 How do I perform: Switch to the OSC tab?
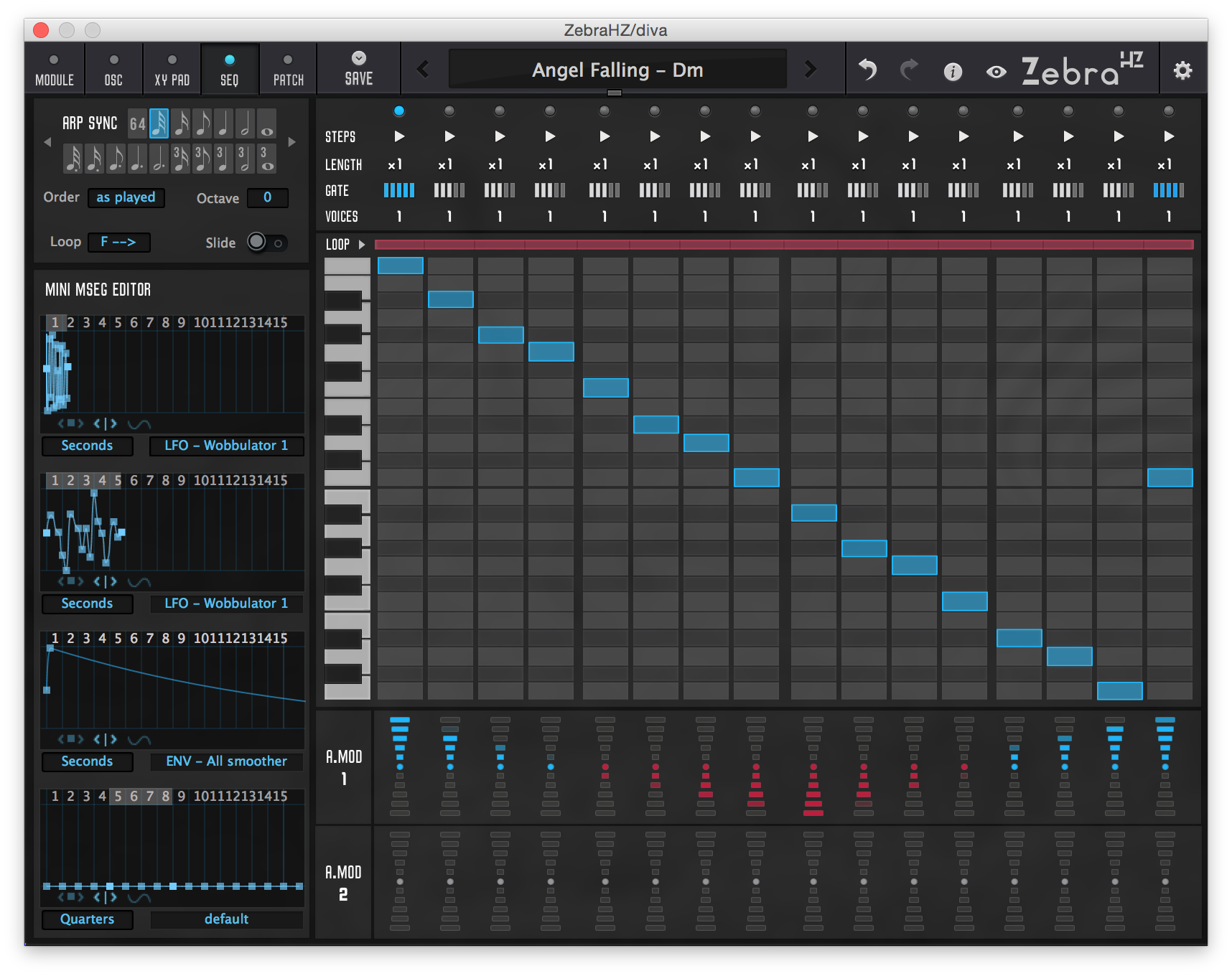pyautogui.click(x=113, y=69)
